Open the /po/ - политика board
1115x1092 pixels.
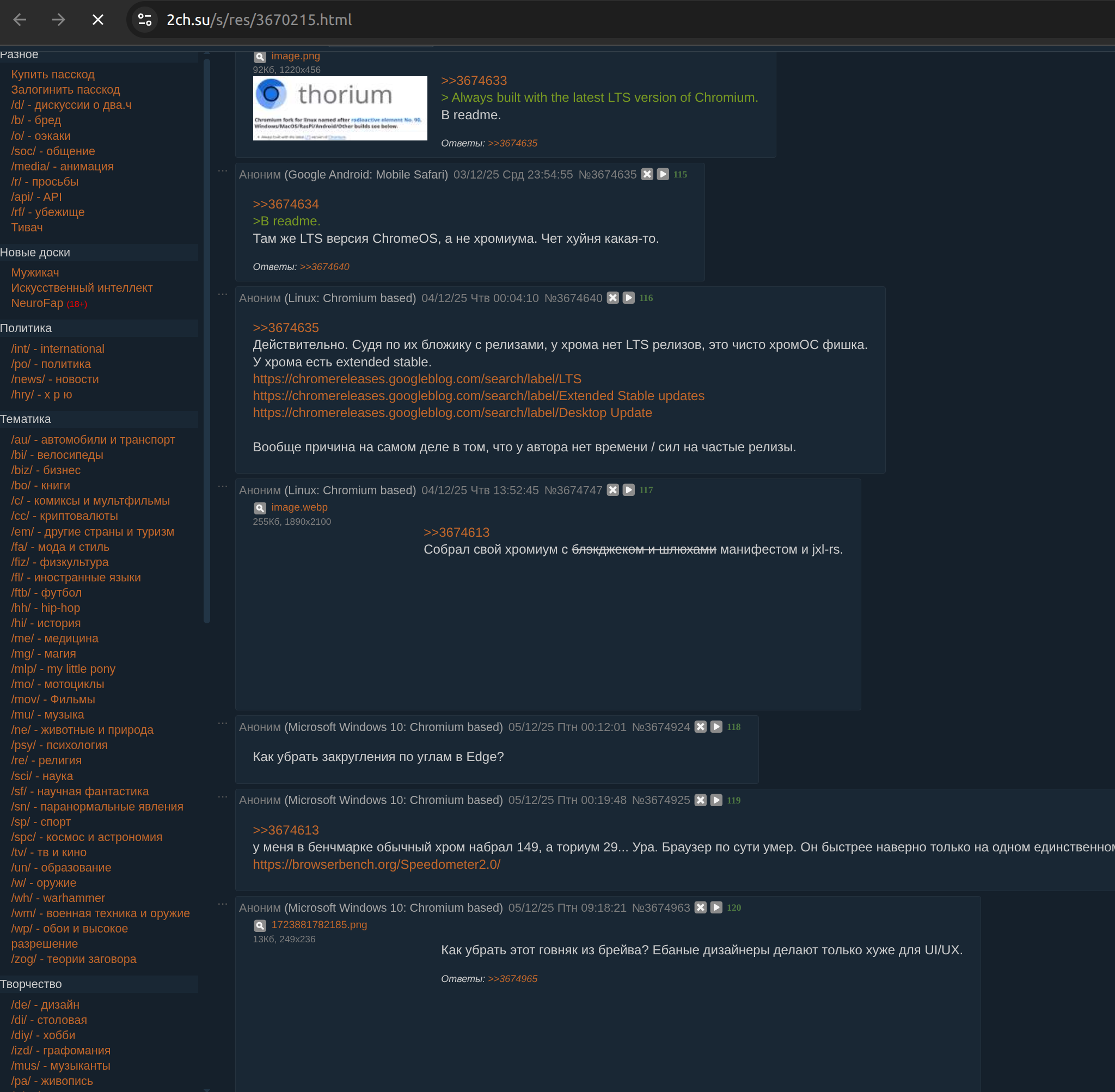pyautogui.click(x=51, y=364)
